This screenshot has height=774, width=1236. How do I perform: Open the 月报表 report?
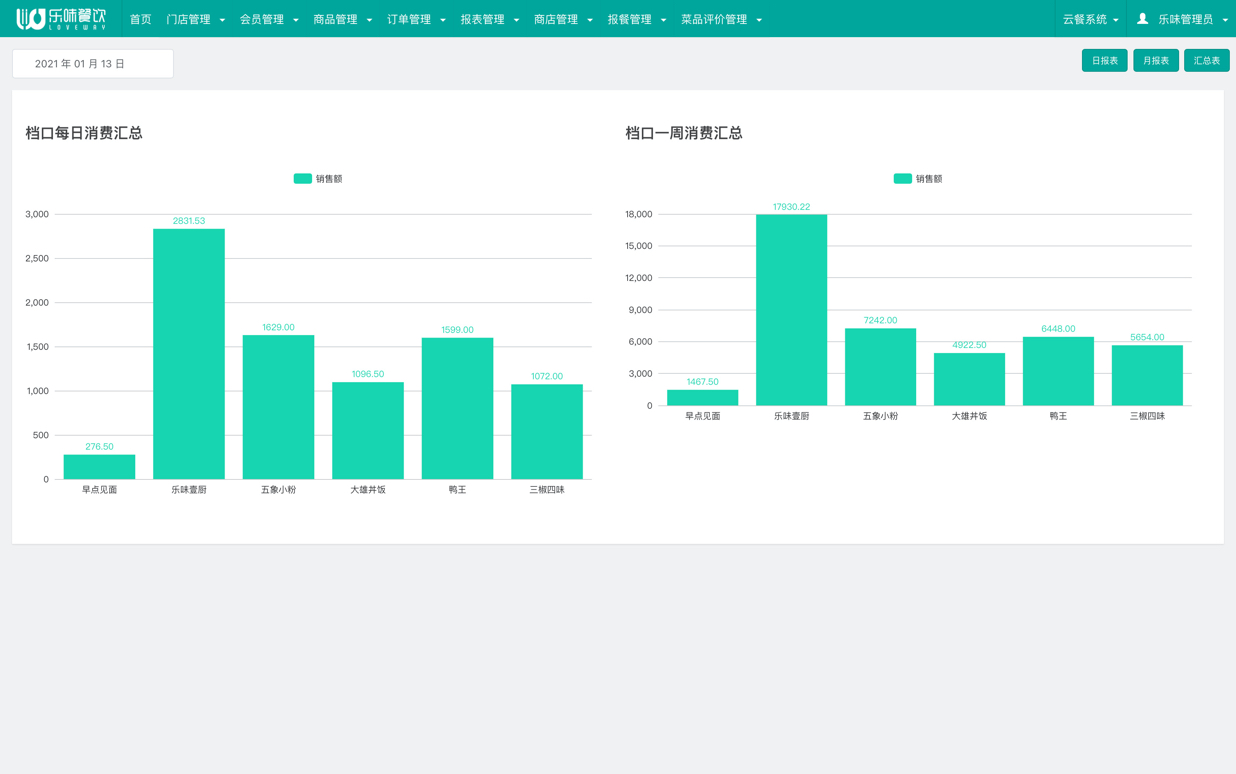pos(1156,61)
